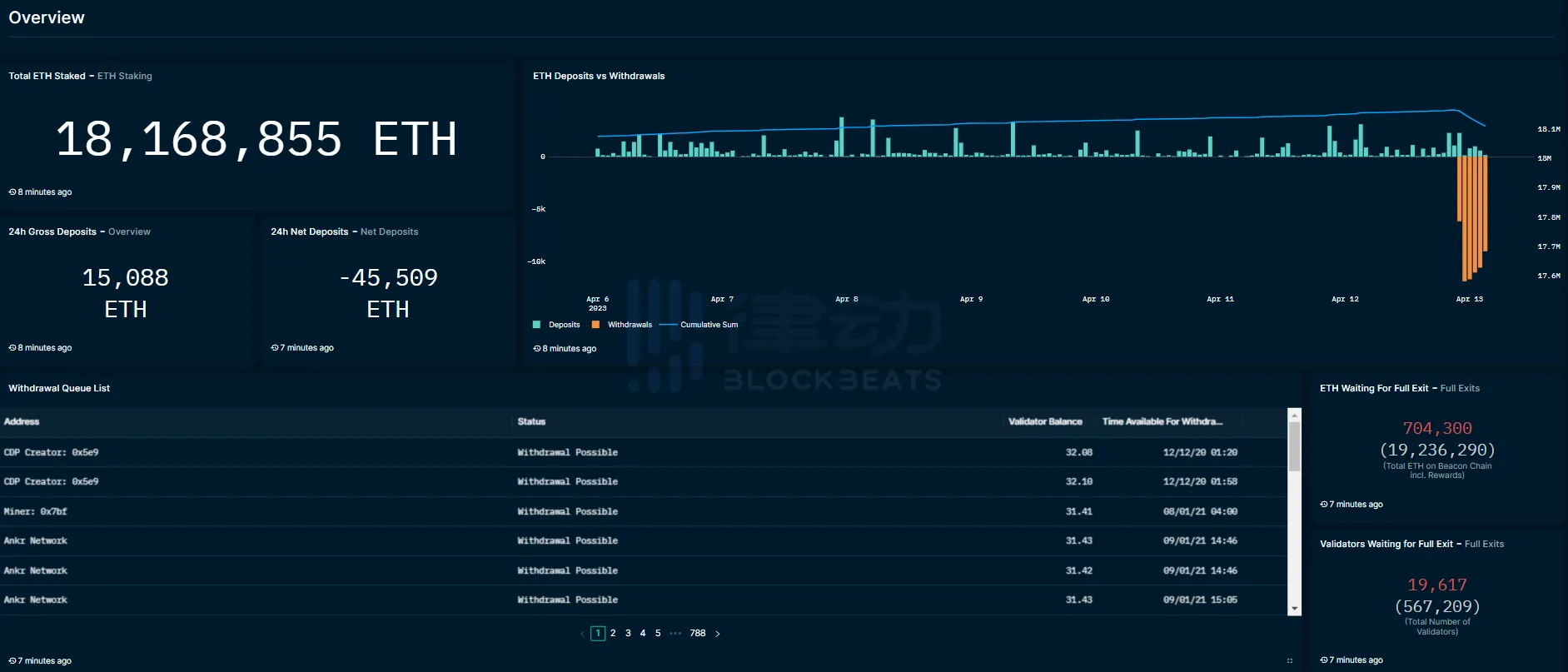Toggle Cumulative Sum line in legend
This screenshot has width=1568, height=672.
[709, 325]
